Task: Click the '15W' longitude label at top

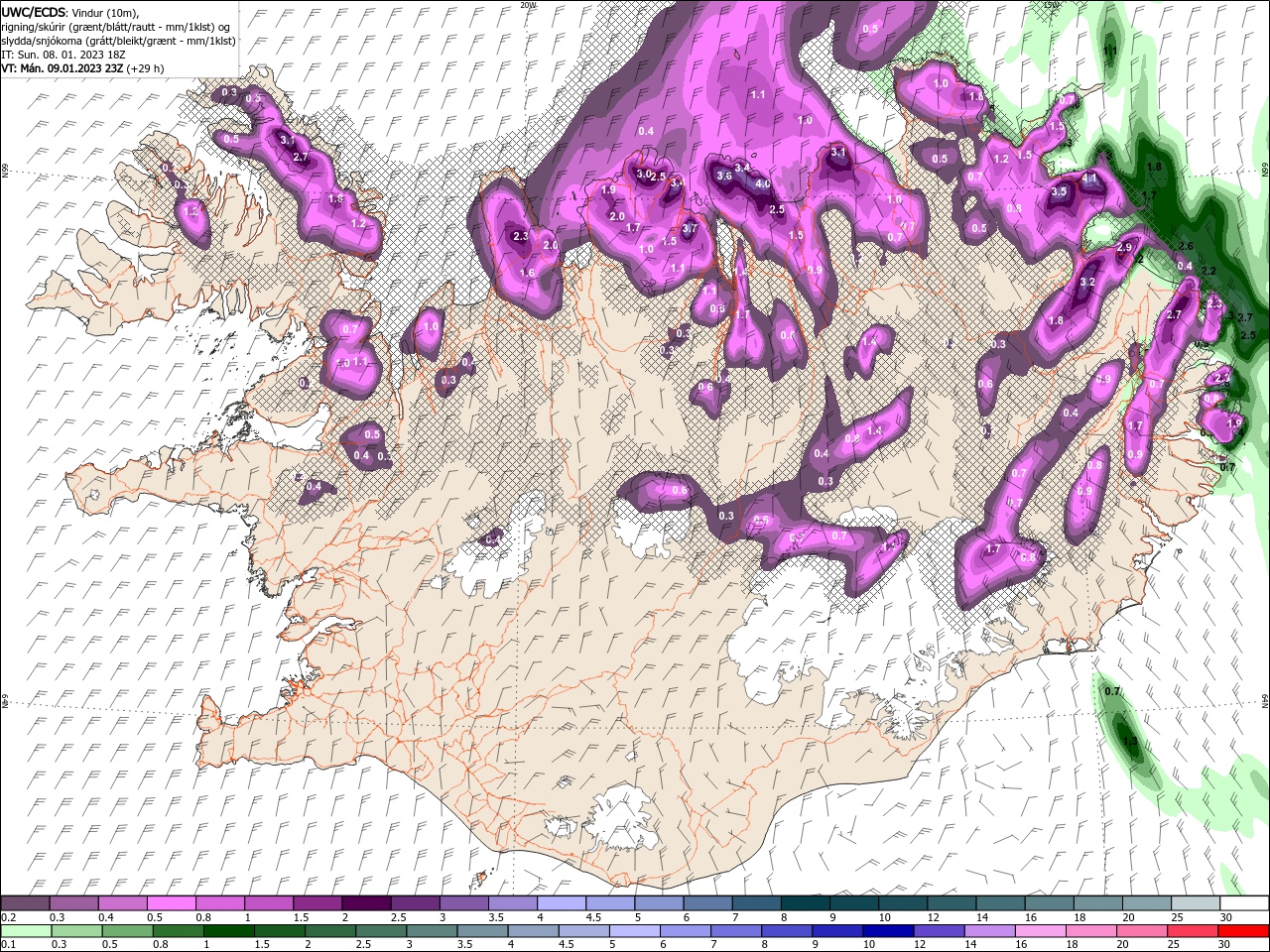Action: [x=1052, y=5]
